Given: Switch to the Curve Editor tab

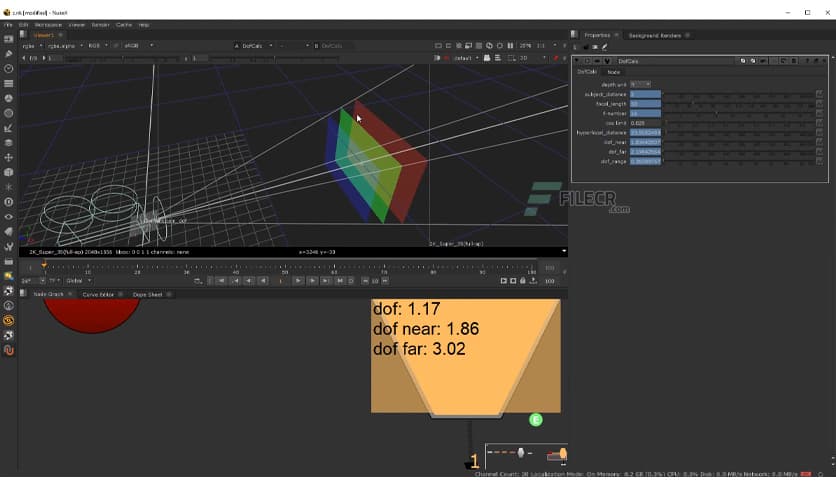Looking at the screenshot, I should coord(98,294).
